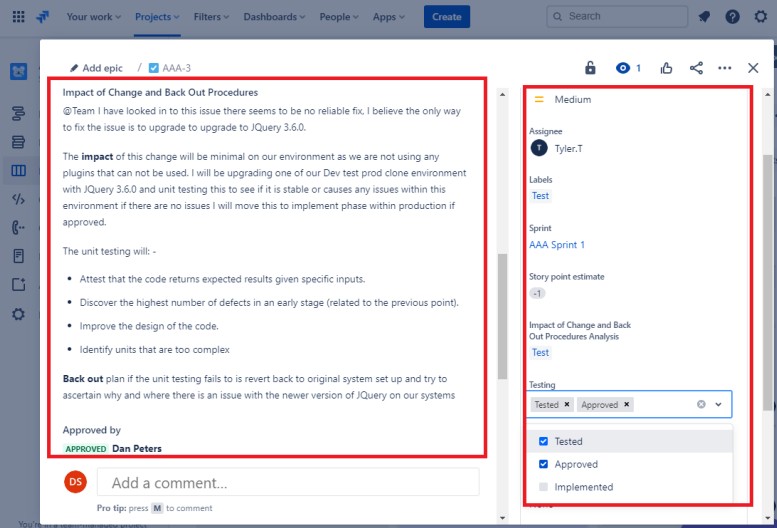Clear all Testing field selections
This screenshot has width=777, height=528.
point(701,404)
